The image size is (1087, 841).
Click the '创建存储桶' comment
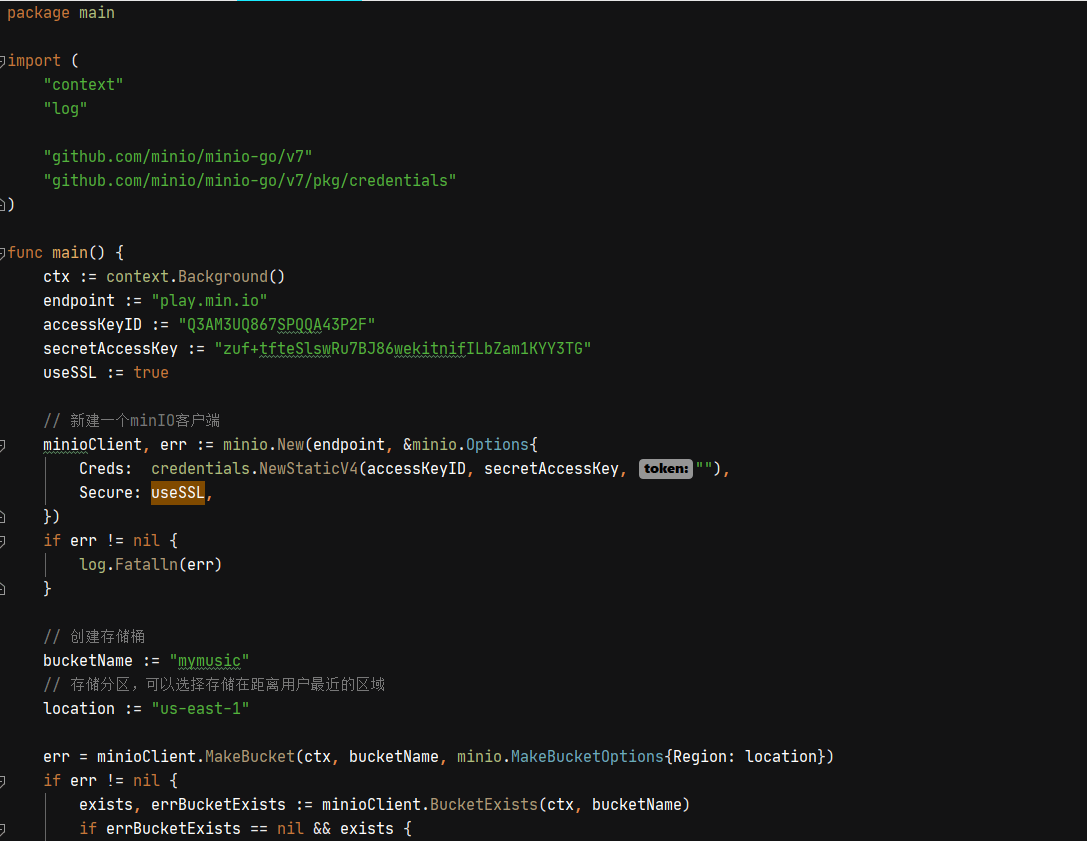94,636
